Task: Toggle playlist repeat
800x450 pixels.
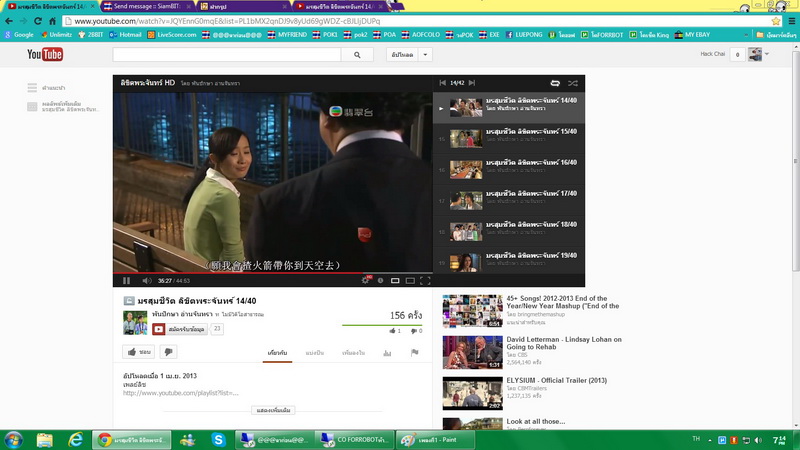Action: click(555, 83)
